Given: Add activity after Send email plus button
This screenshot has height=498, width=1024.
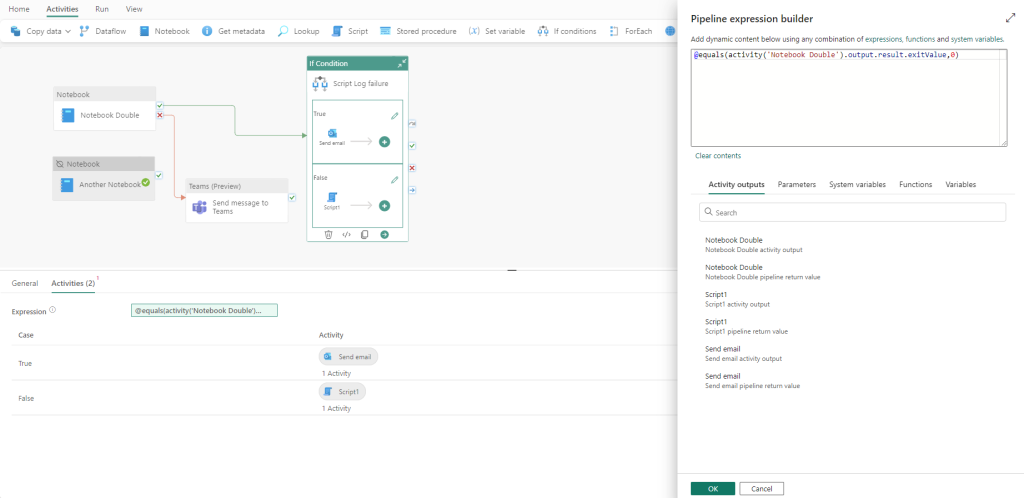Looking at the screenshot, I should pos(385,141).
